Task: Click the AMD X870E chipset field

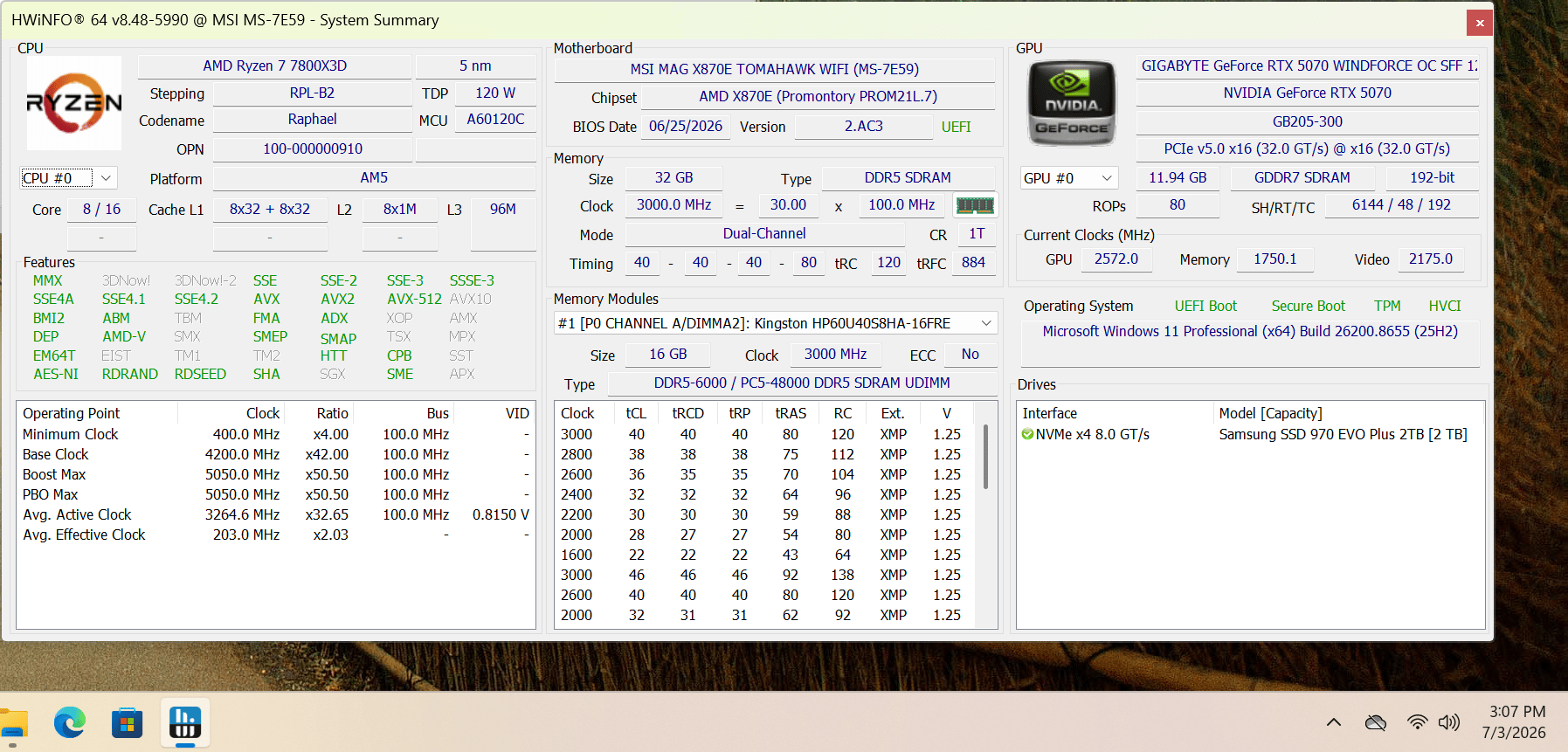Action: tap(818, 97)
